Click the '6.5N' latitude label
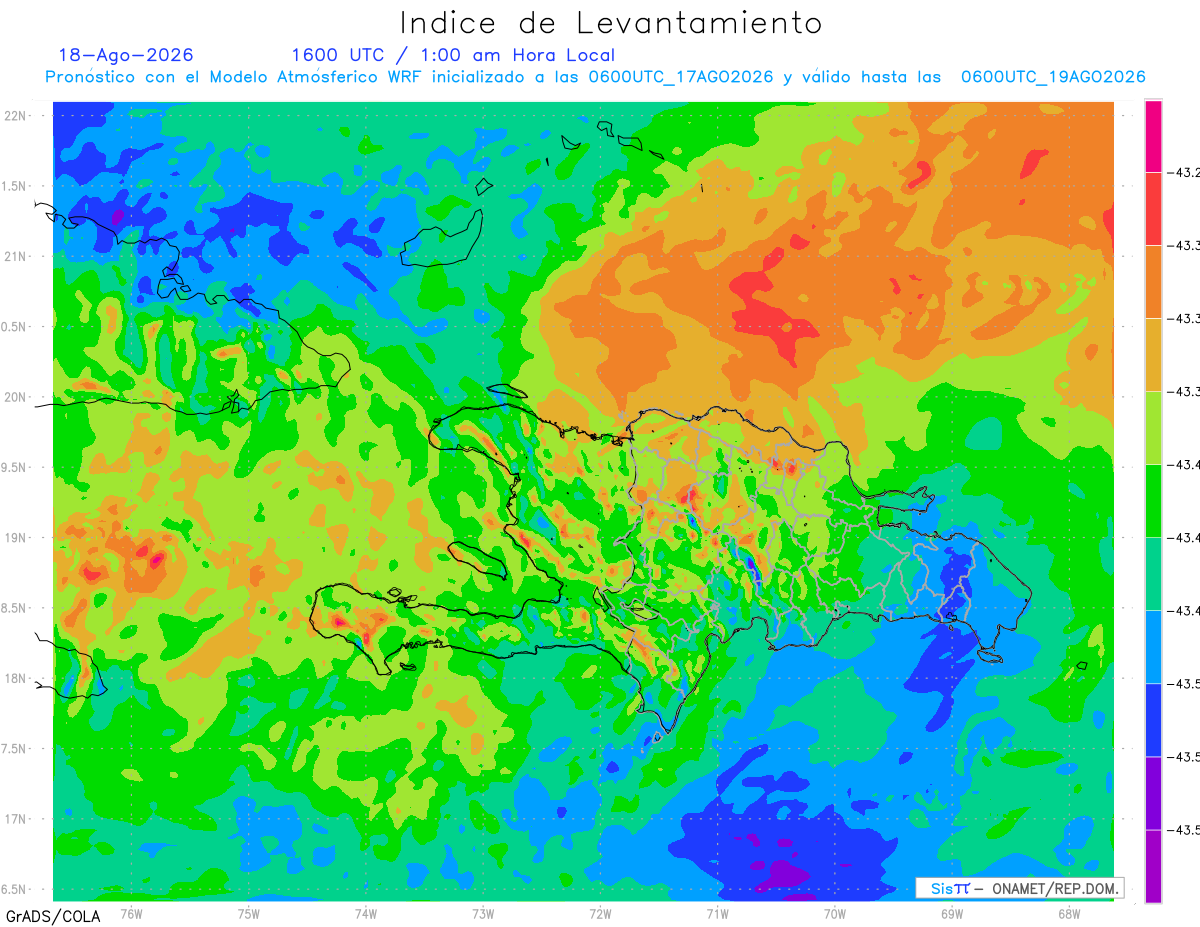 15,889
